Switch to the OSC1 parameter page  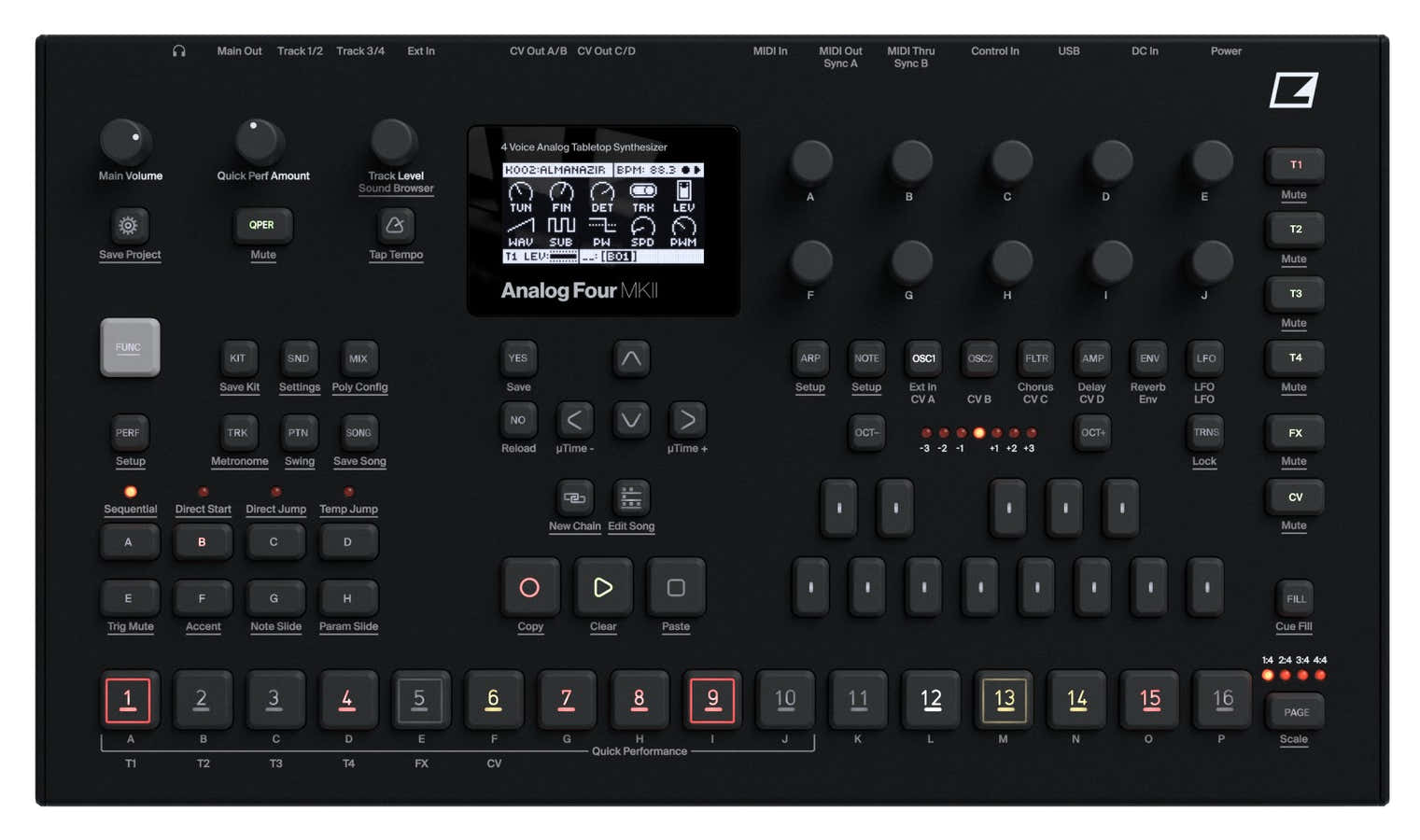point(923,358)
